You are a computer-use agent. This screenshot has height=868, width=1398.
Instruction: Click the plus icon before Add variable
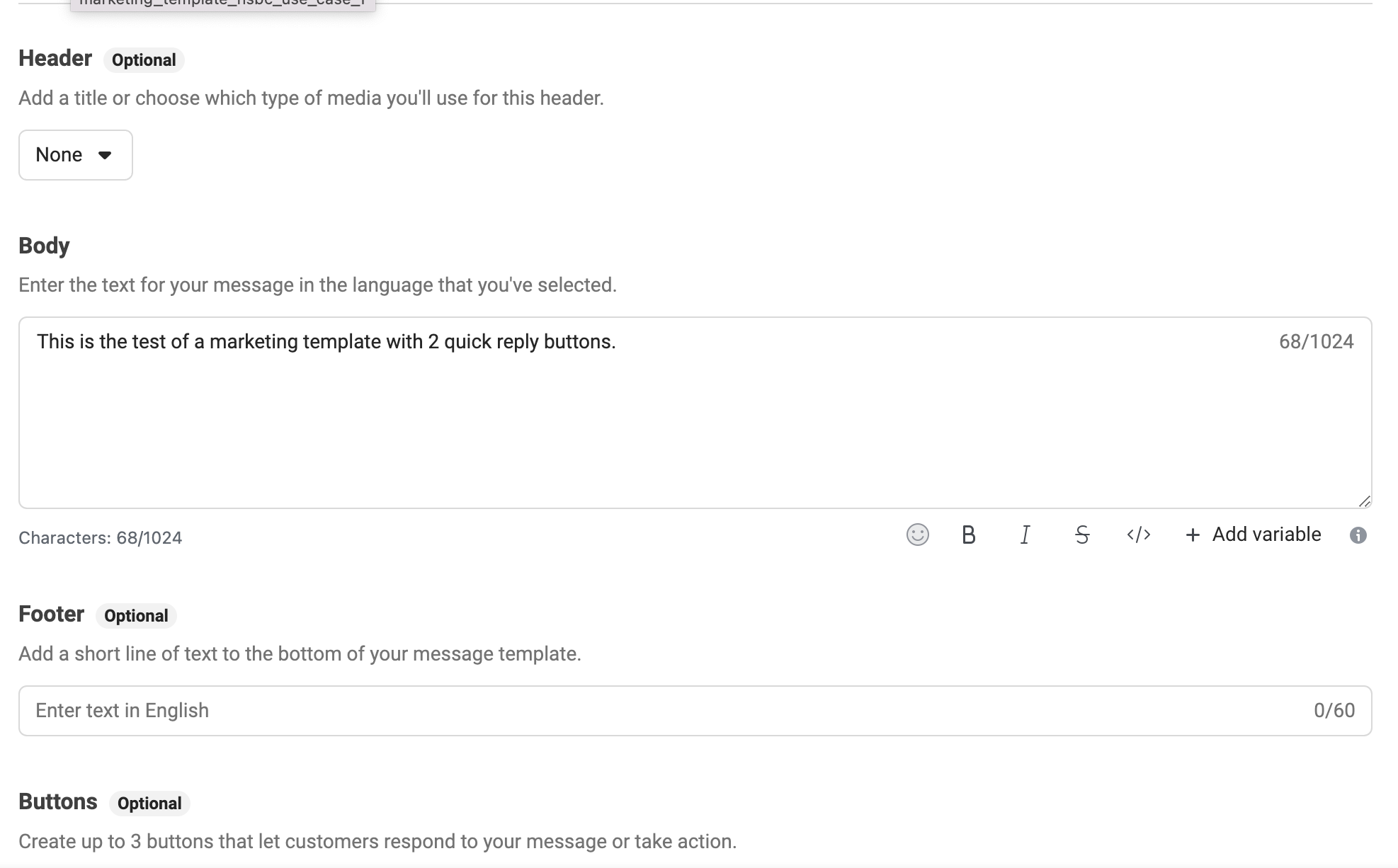(1193, 535)
